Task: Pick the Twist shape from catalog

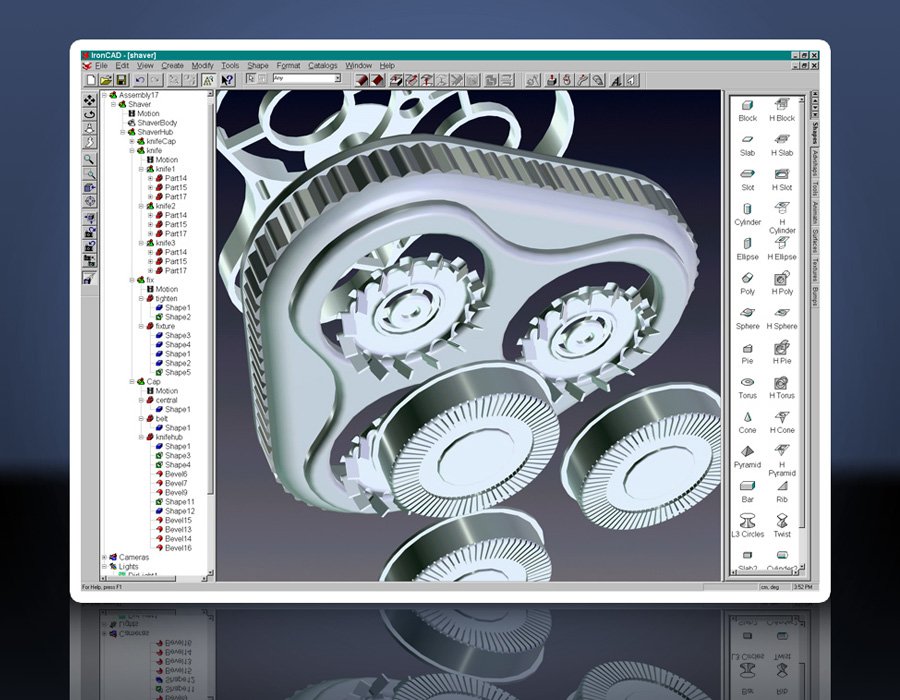Action: point(782,522)
